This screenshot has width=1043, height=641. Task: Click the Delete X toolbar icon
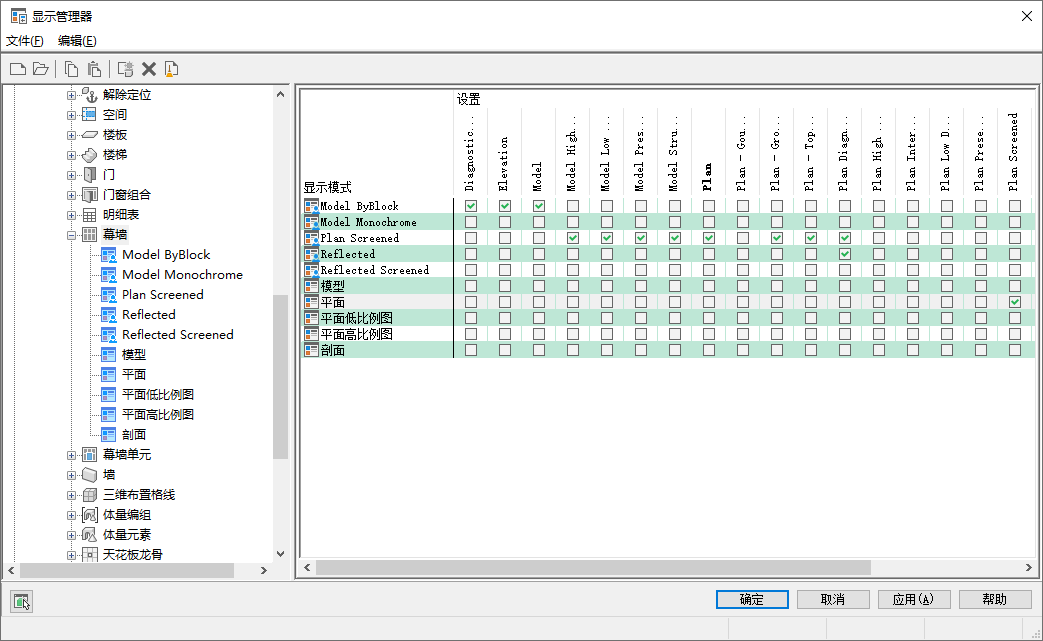coord(149,69)
